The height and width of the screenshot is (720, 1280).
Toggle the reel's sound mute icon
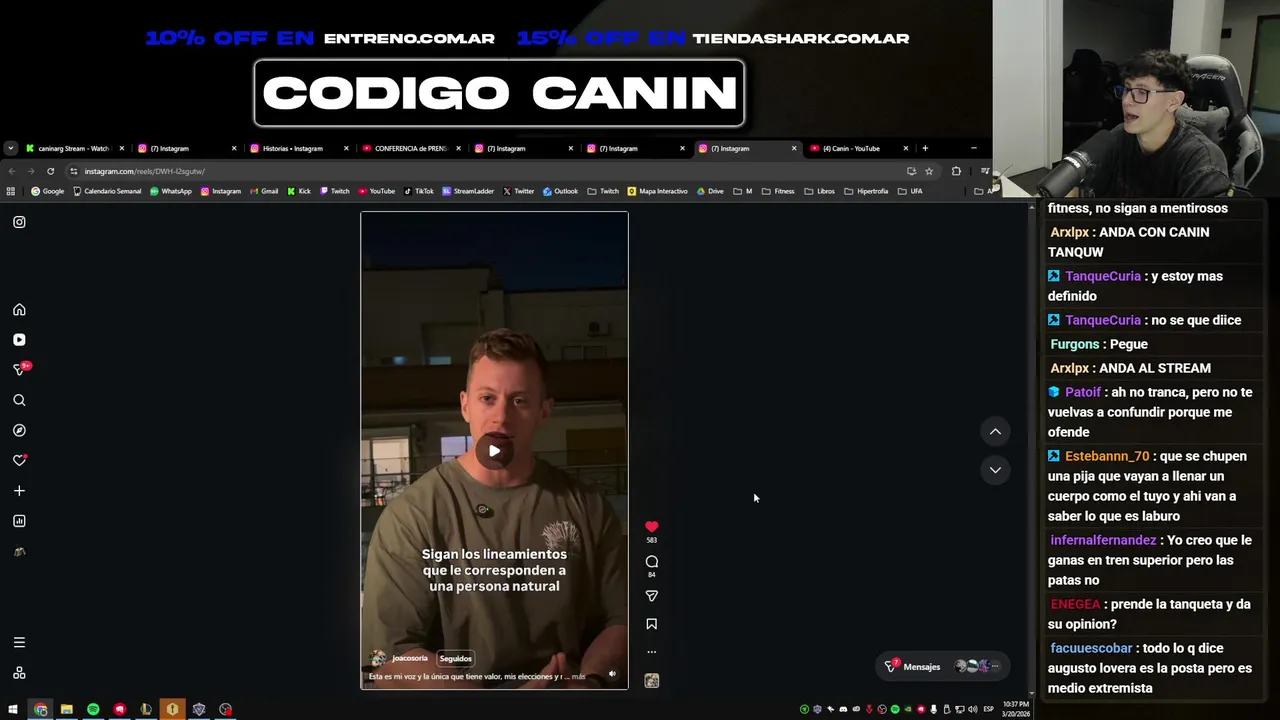point(612,674)
